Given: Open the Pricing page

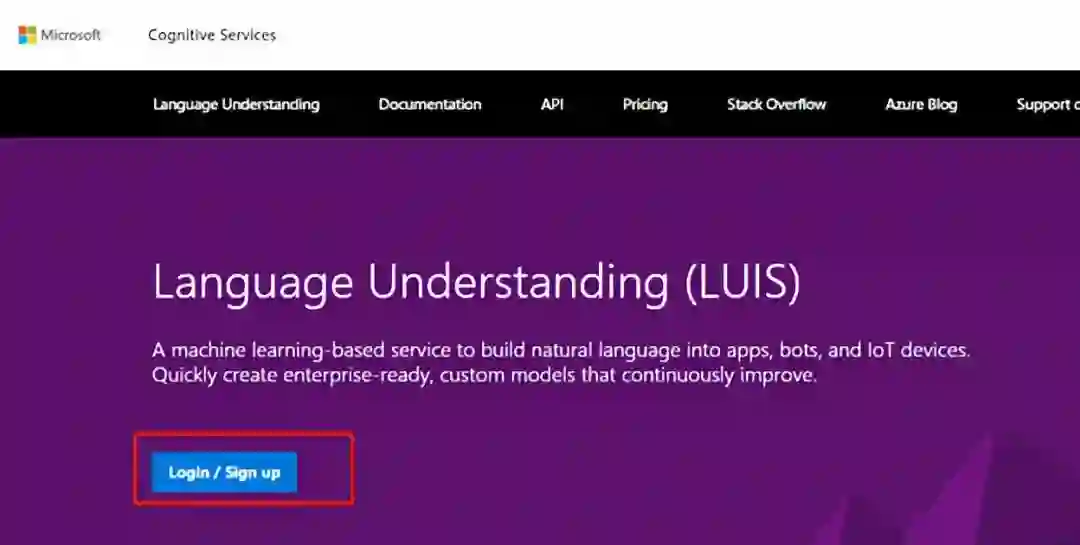Looking at the screenshot, I should click(x=645, y=104).
